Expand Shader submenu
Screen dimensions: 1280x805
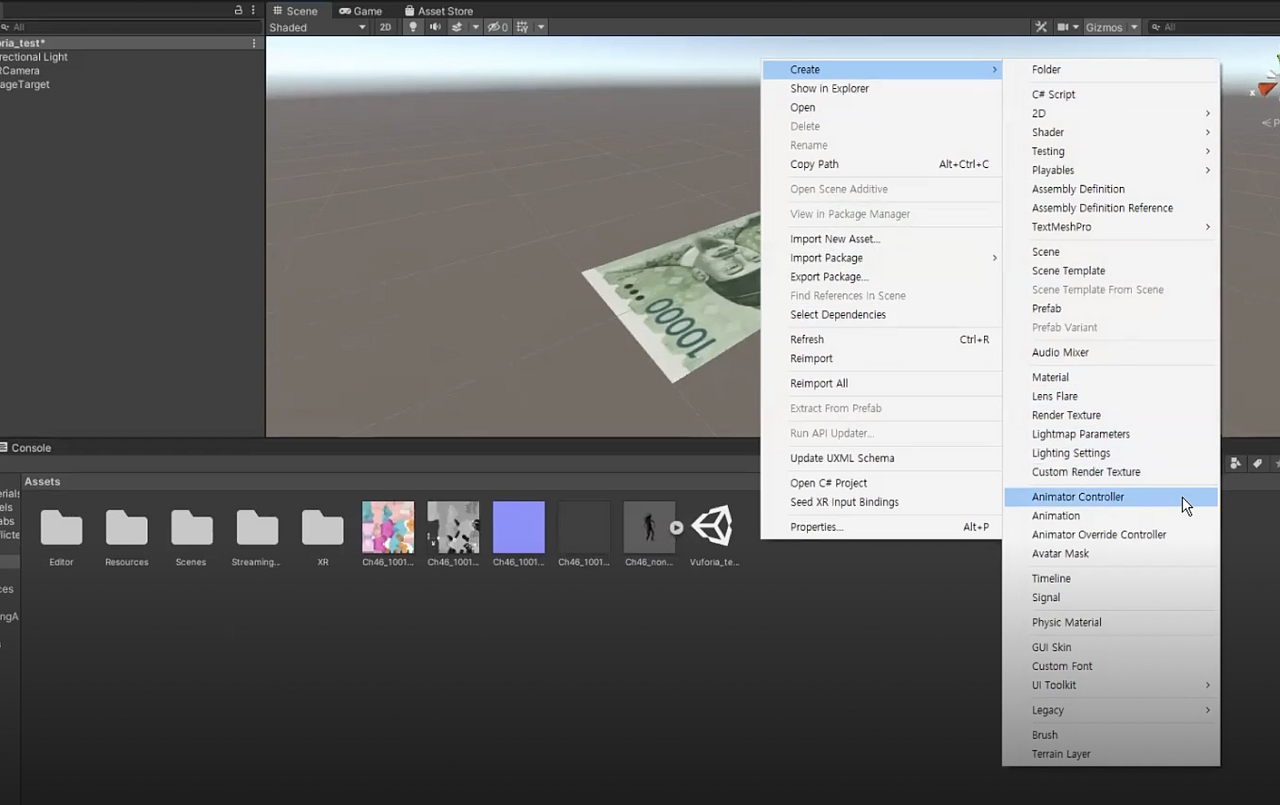[x=1111, y=133]
